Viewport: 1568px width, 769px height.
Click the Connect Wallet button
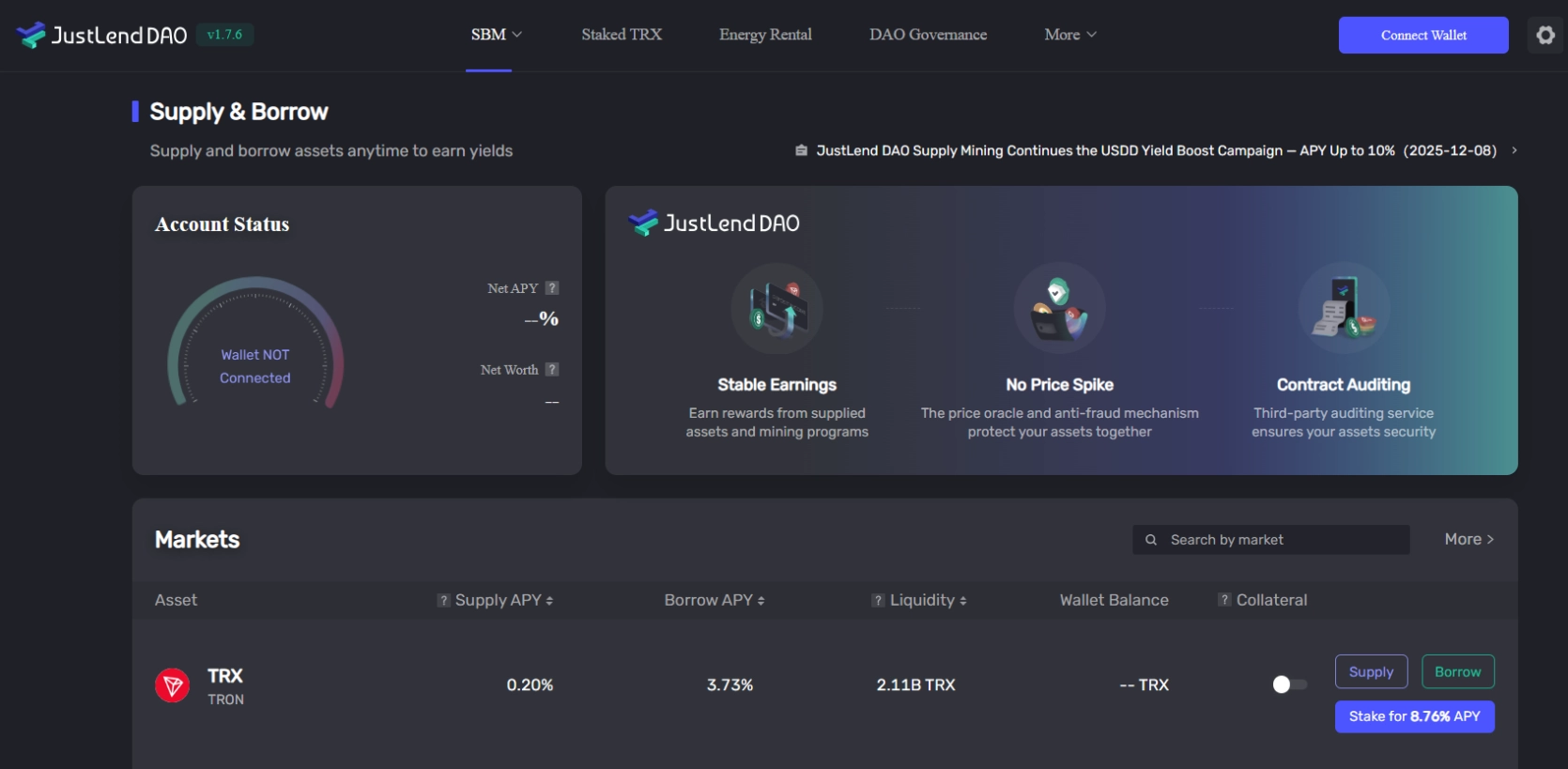pyautogui.click(x=1422, y=36)
